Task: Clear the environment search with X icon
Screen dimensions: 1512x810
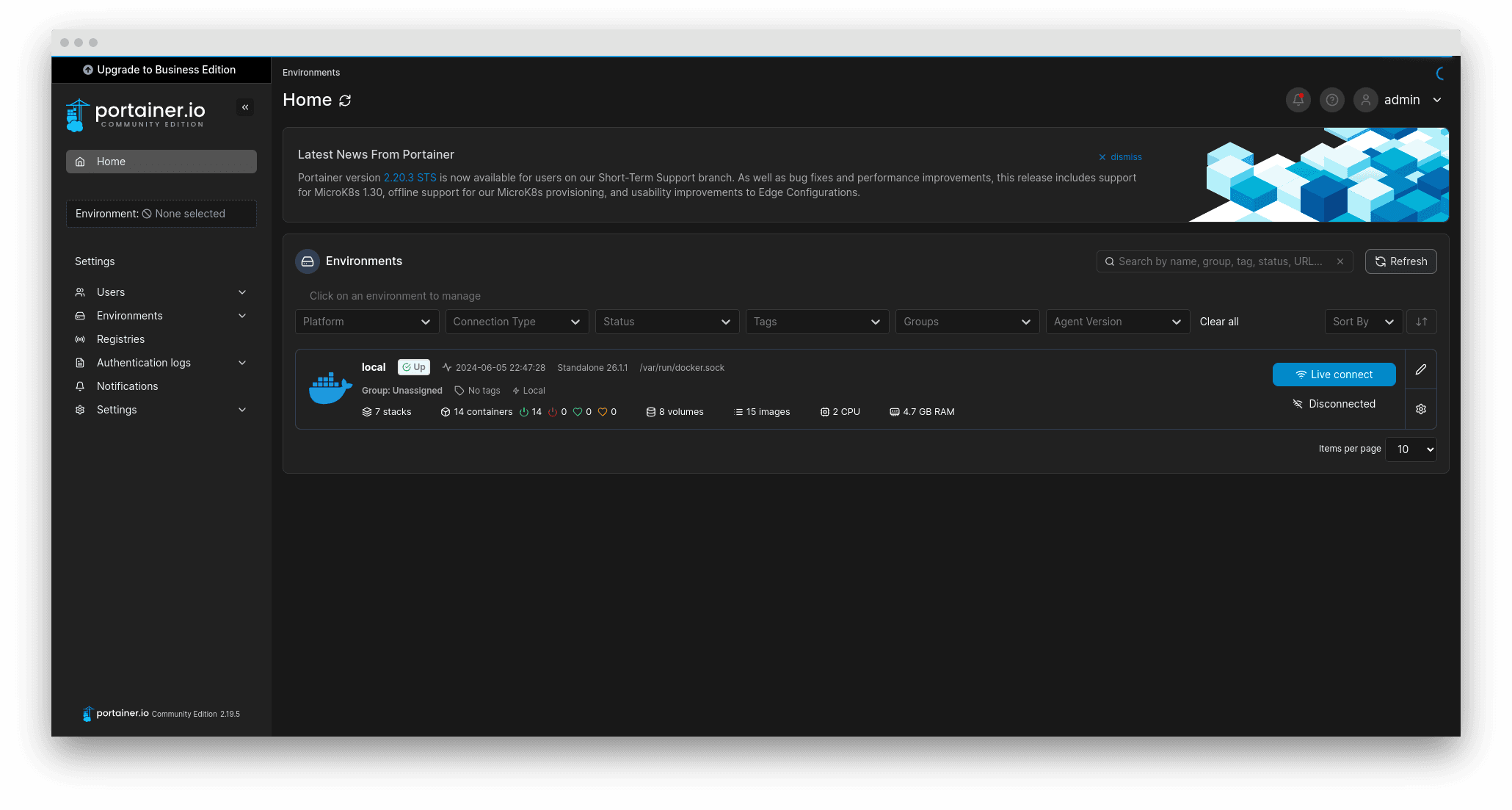Action: 1340,261
